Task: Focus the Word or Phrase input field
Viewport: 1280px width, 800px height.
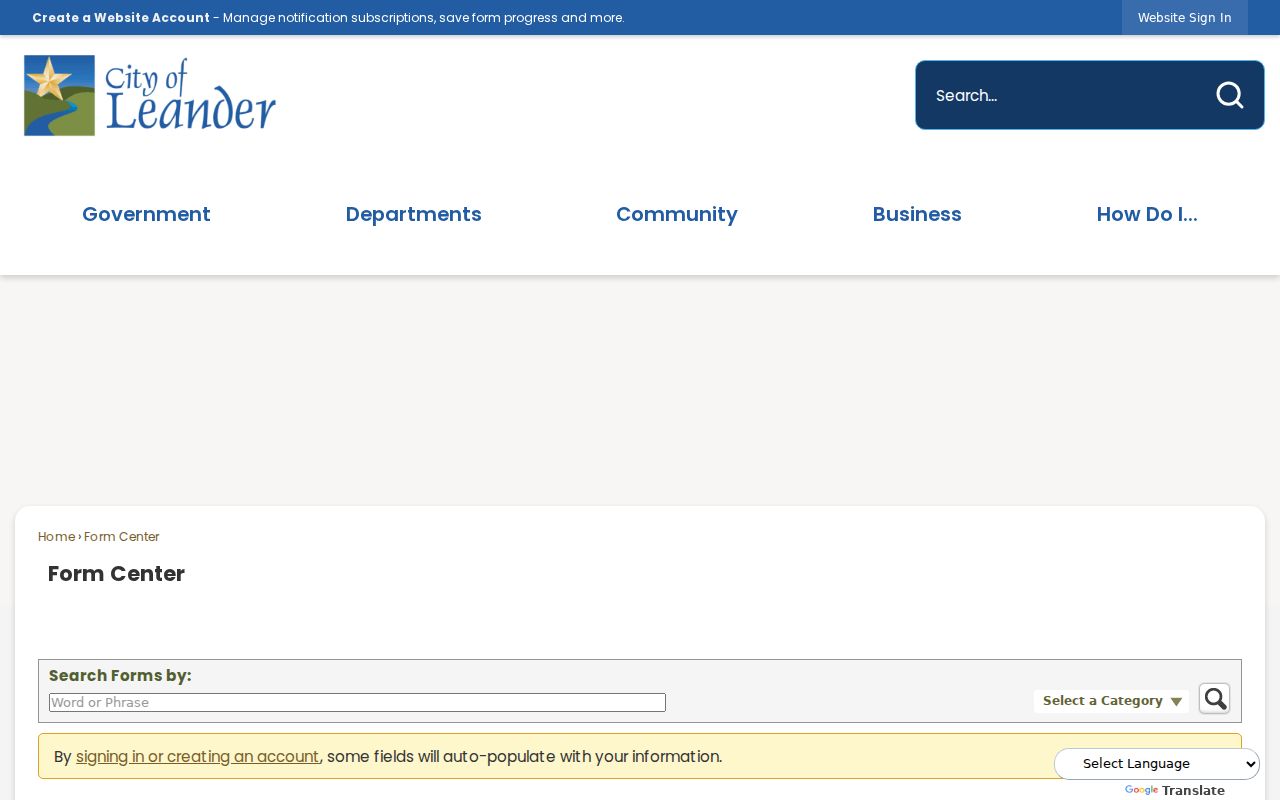Action: click(357, 703)
